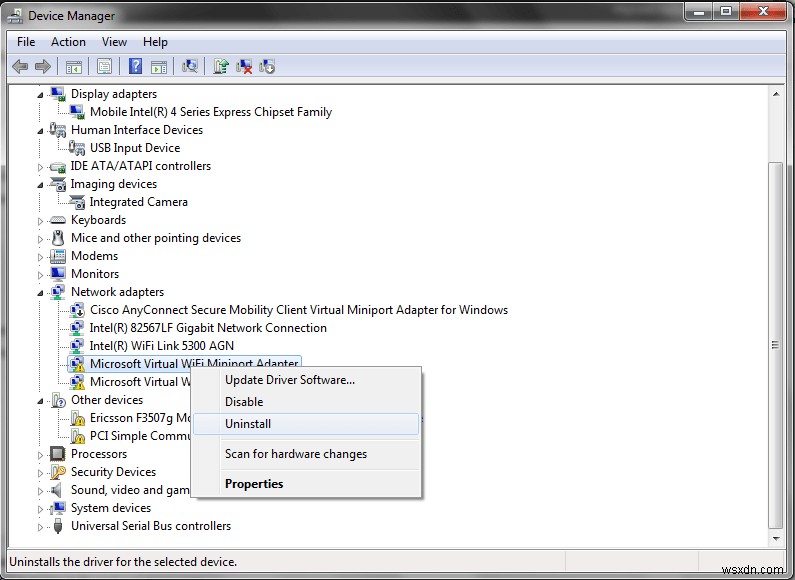Click the vertical scrollbar thumb
Screen dimensions: 795x580
776,345
